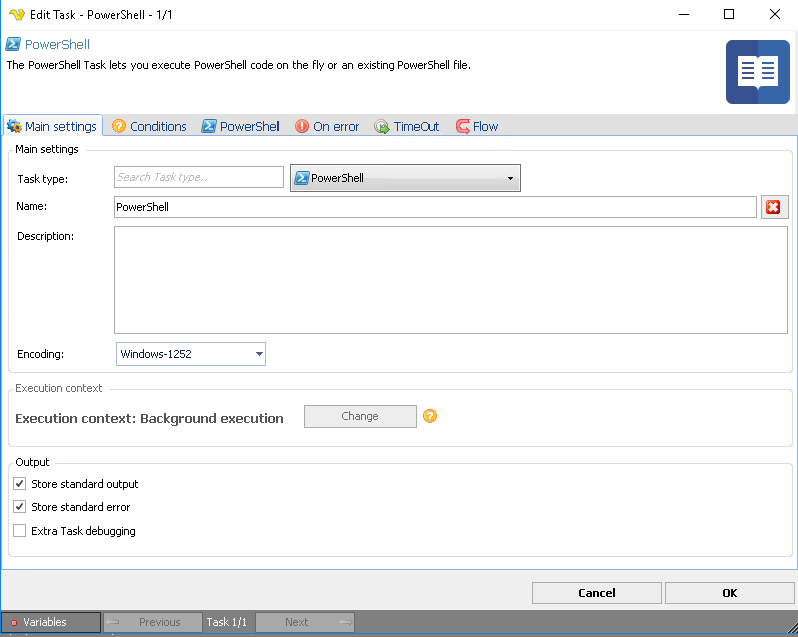798x637 pixels.
Task: Disable Store standard output checkbox
Action: pyautogui.click(x=20, y=484)
